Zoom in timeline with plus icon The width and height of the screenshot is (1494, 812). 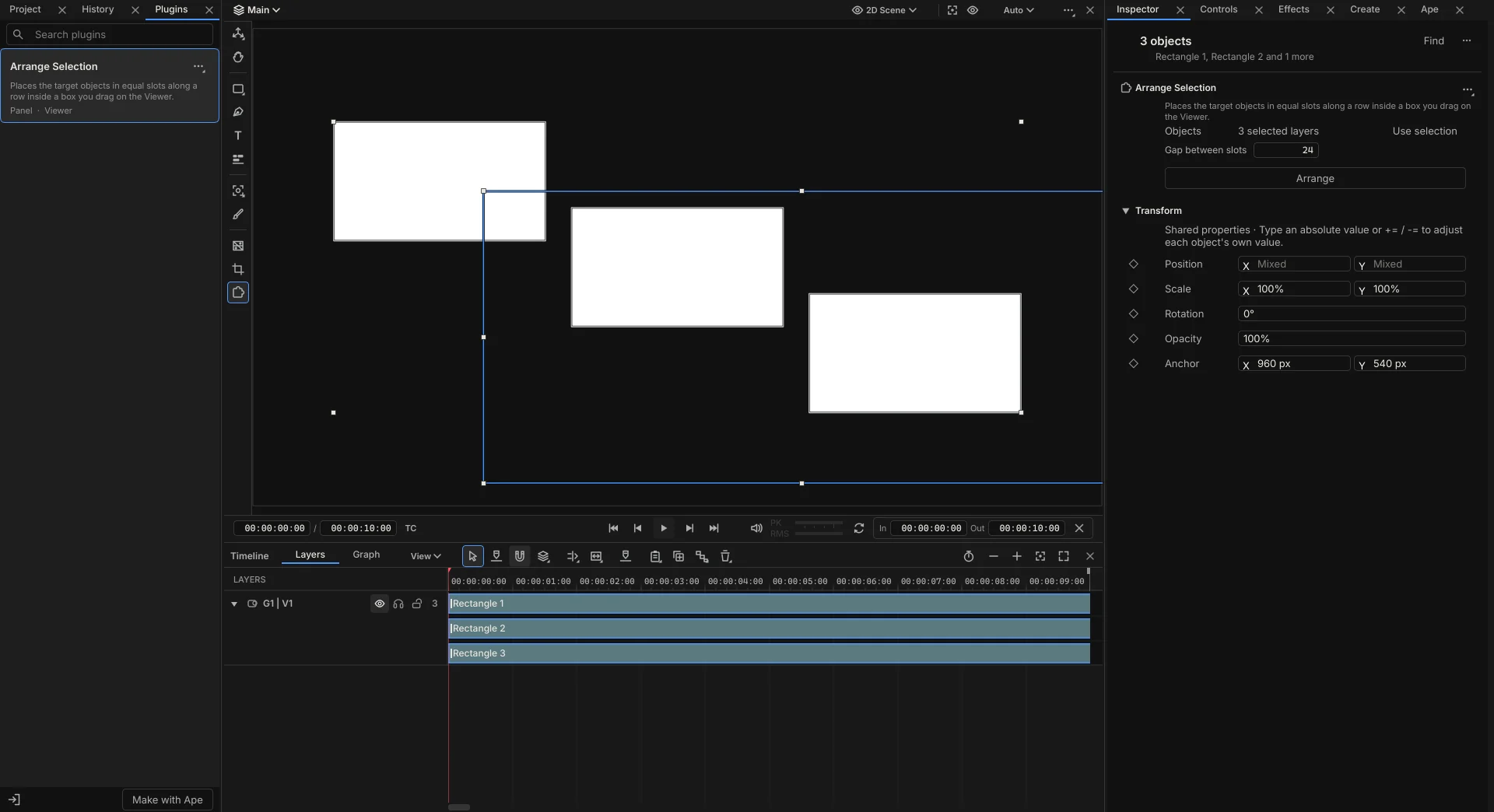click(x=1017, y=556)
